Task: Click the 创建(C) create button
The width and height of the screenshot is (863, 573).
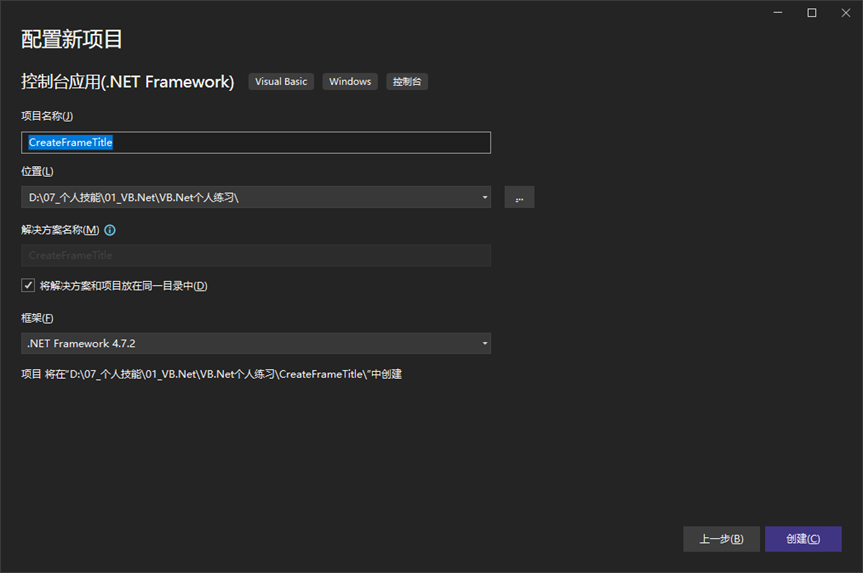Action: (803, 539)
